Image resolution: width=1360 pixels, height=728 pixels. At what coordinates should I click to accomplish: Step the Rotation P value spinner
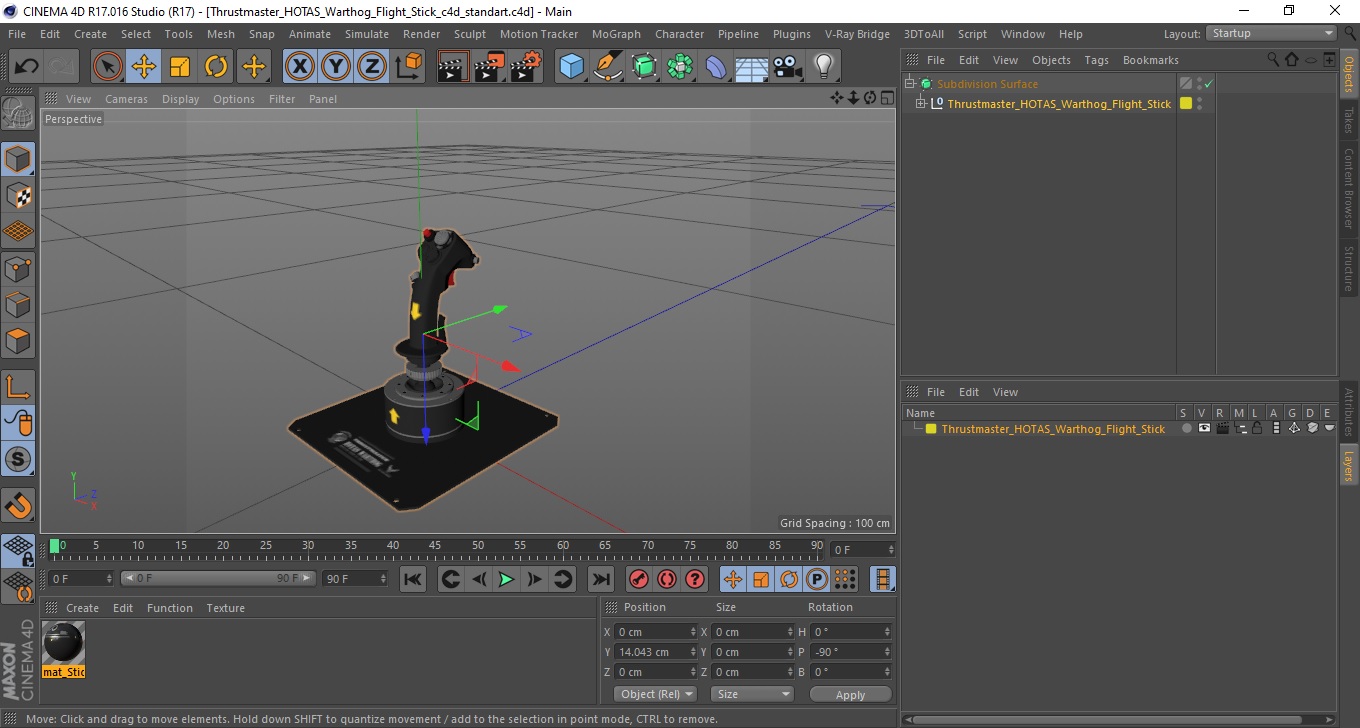[x=887, y=652]
